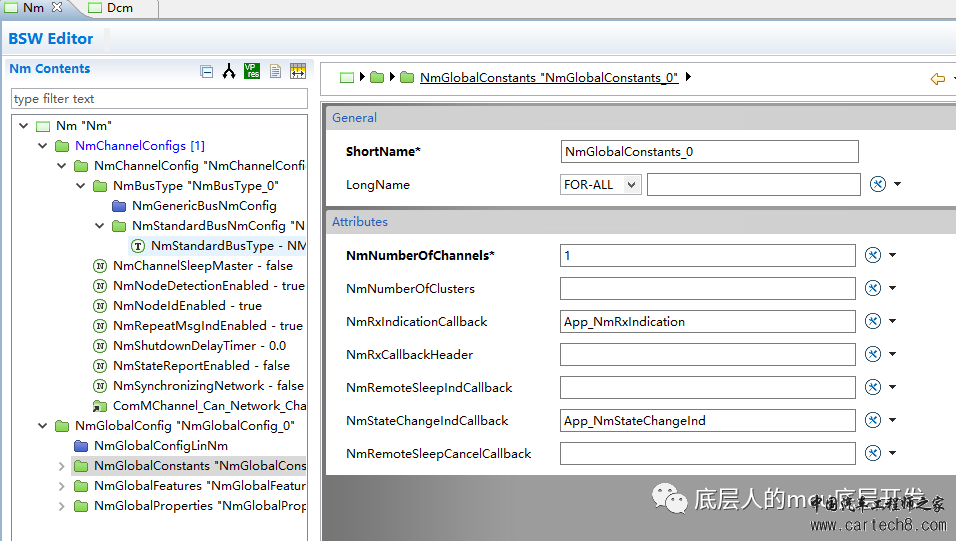Expand the NmGlobalConstants tree node
Screen dimensions: 956x541
pos(62,466)
